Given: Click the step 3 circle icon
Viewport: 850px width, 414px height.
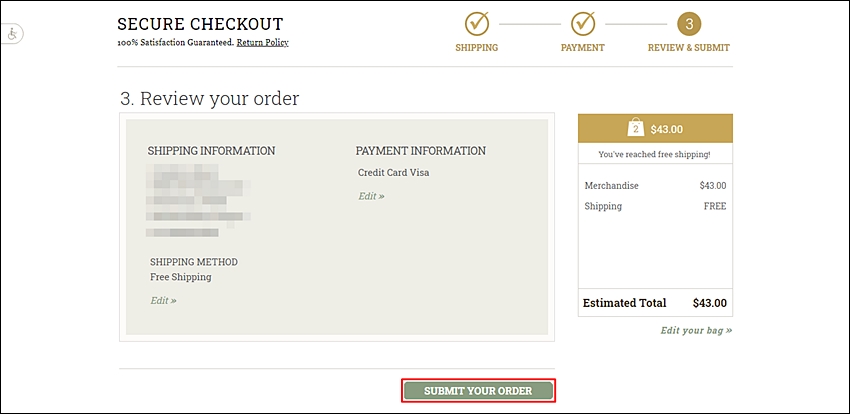Looking at the screenshot, I should [x=689, y=24].
